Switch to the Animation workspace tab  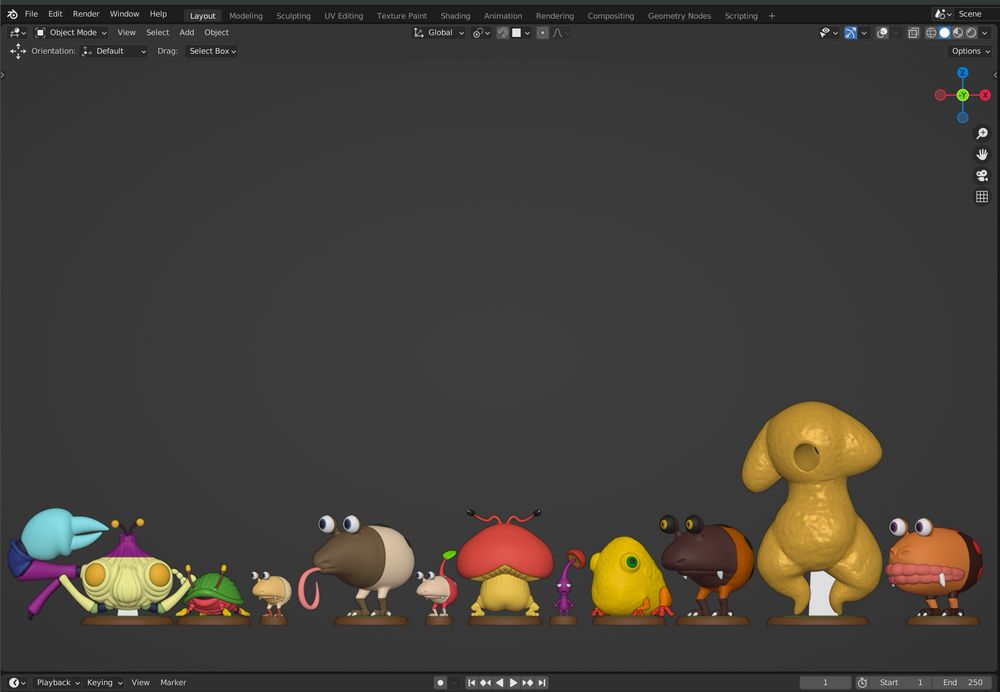(503, 16)
